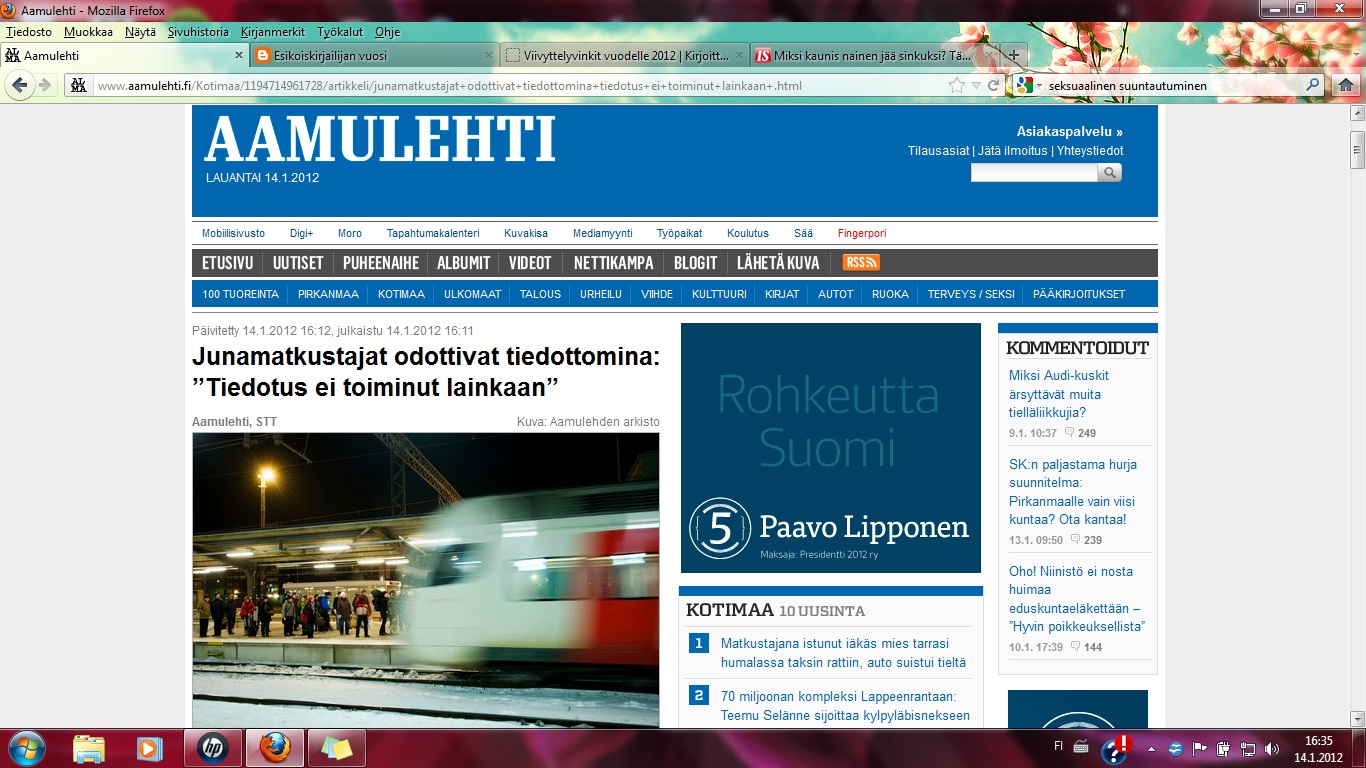The image size is (1366, 768).
Task: Open the Tiedosto menu
Action: pyautogui.click(x=29, y=32)
